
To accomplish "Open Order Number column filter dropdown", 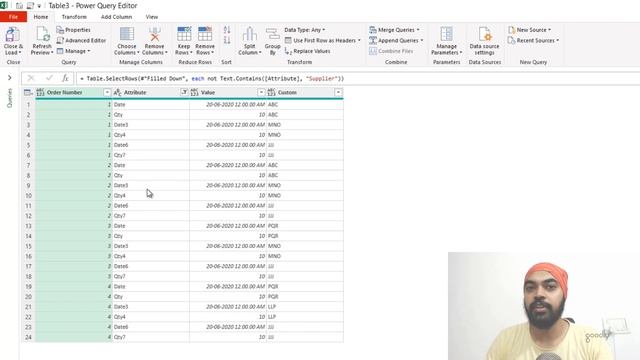I will (107, 93).
